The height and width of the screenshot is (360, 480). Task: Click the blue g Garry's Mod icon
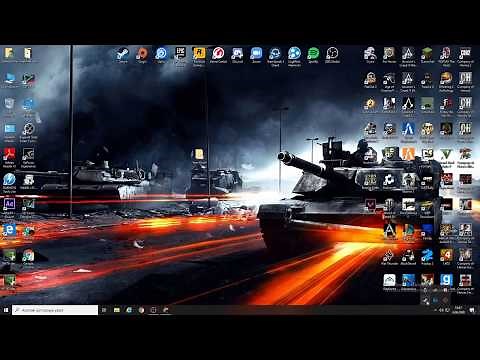coord(446,280)
